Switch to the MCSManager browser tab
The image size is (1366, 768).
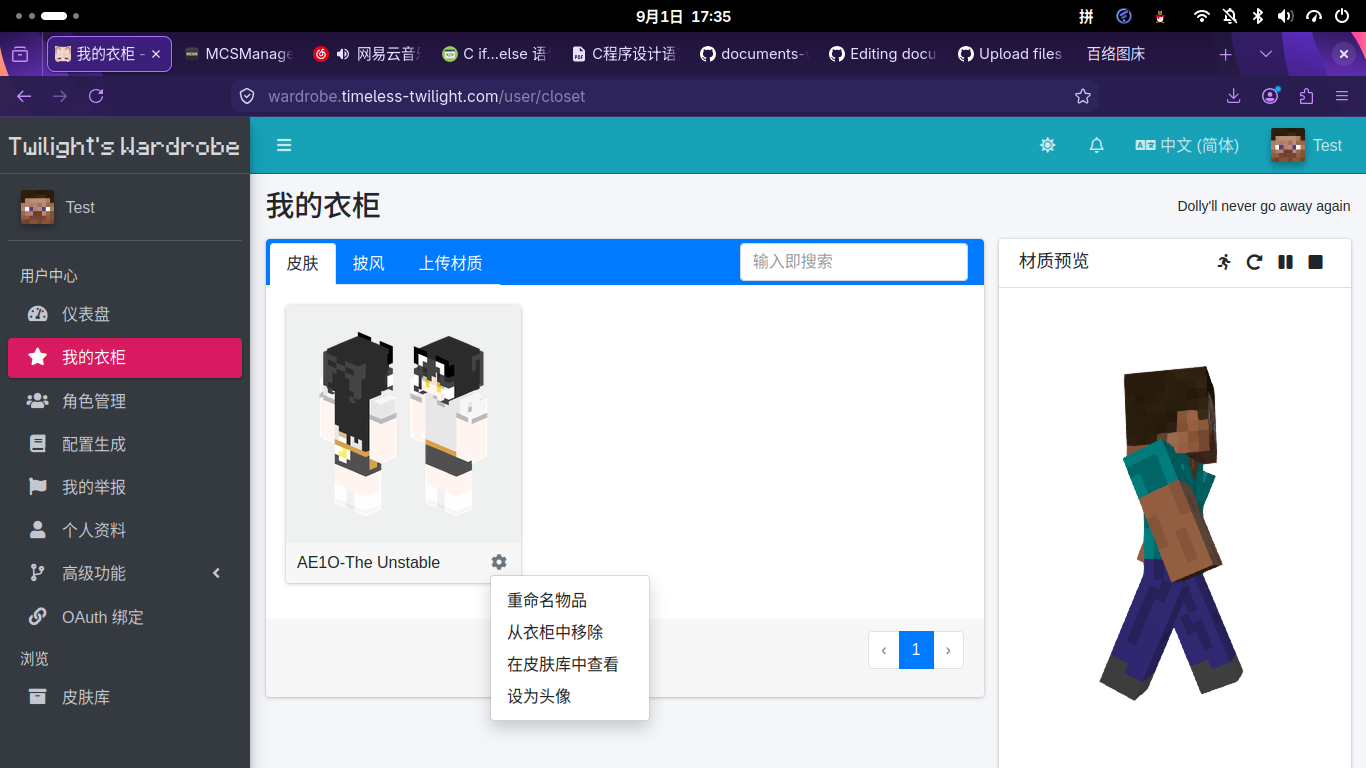click(x=239, y=54)
